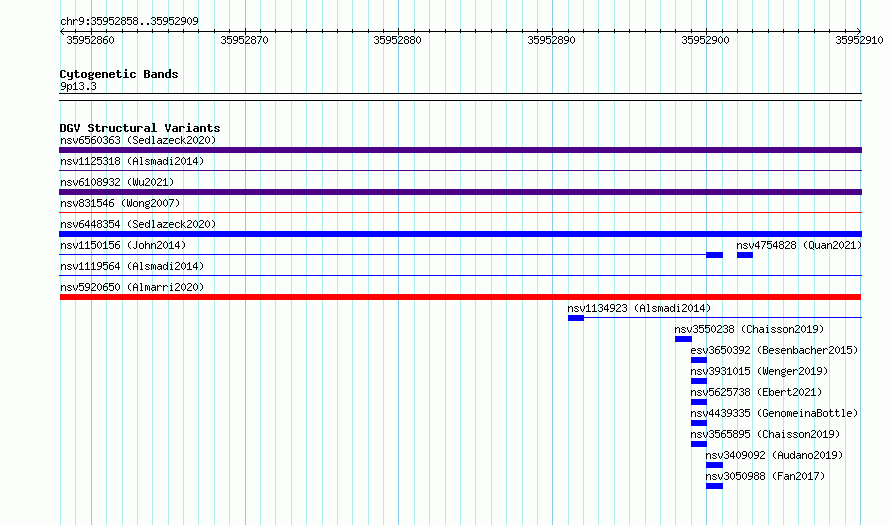This screenshot has width=890, height=525.
Task: Click the nsv1125318 (Alsmadi2014) variant label
Action: pyautogui.click(x=132, y=161)
